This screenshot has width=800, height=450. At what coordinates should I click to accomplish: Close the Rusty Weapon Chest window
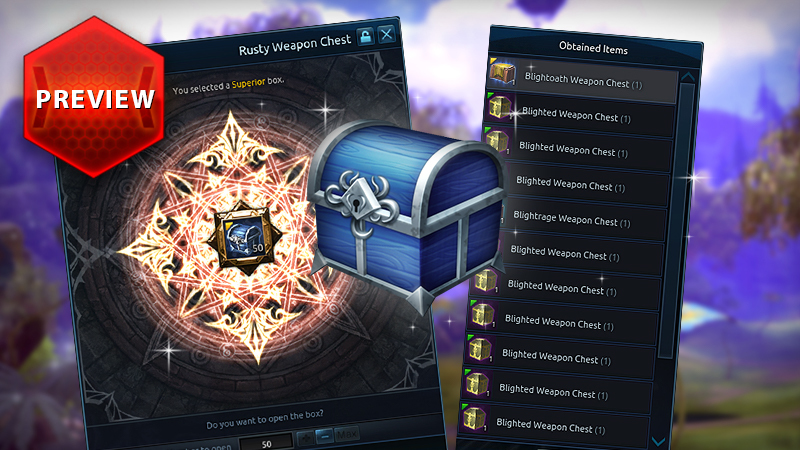[387, 34]
